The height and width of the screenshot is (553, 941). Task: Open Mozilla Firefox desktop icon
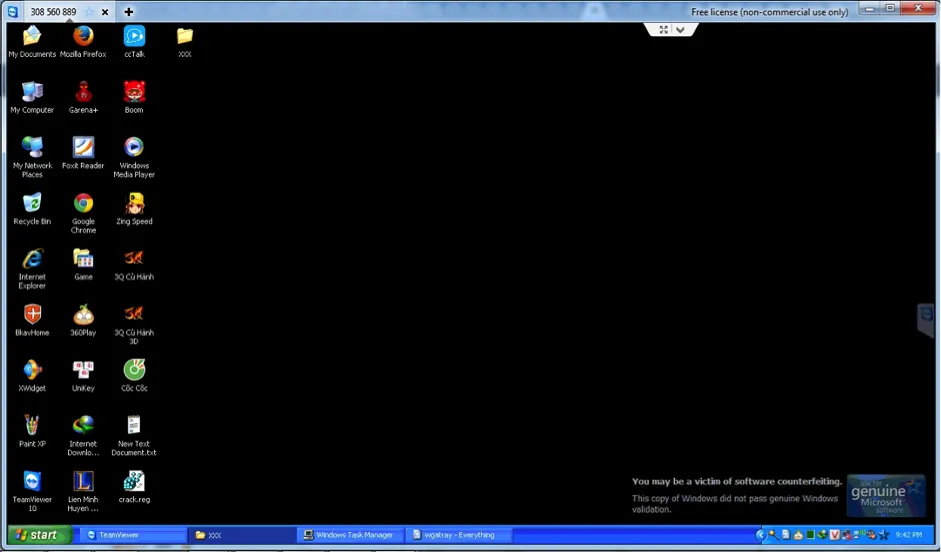point(83,37)
